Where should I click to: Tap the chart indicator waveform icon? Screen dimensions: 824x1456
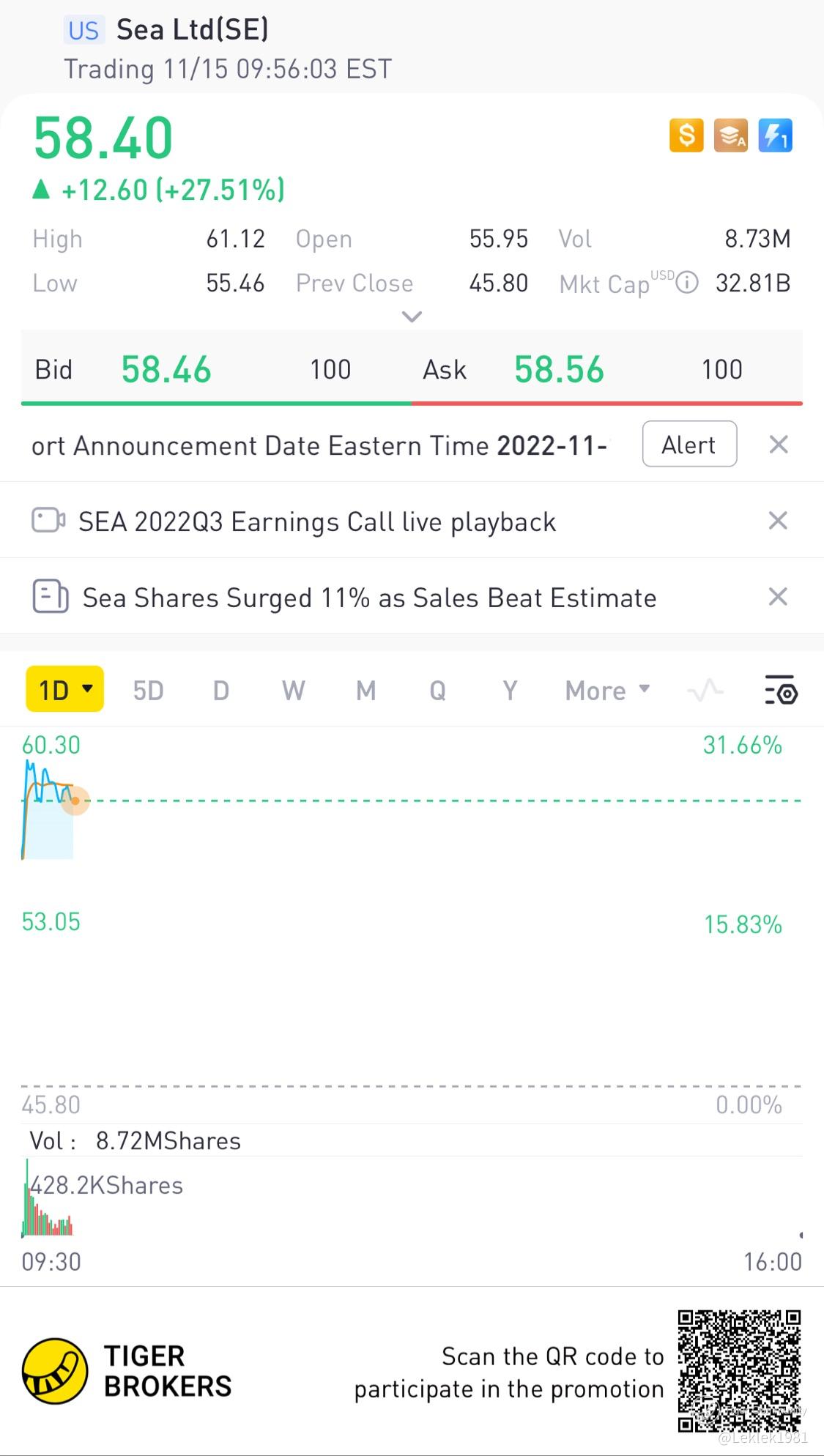(705, 690)
